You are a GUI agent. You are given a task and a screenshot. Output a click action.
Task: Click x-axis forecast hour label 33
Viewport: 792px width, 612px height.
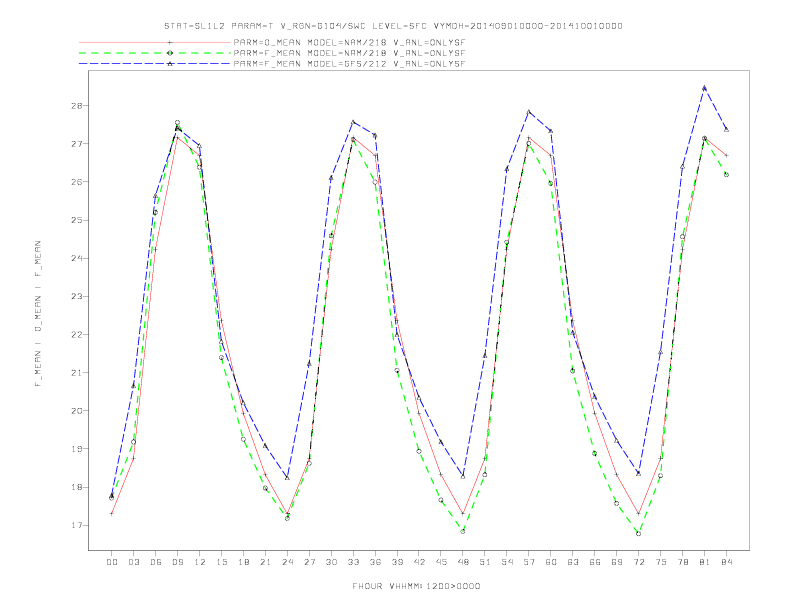pos(354,562)
